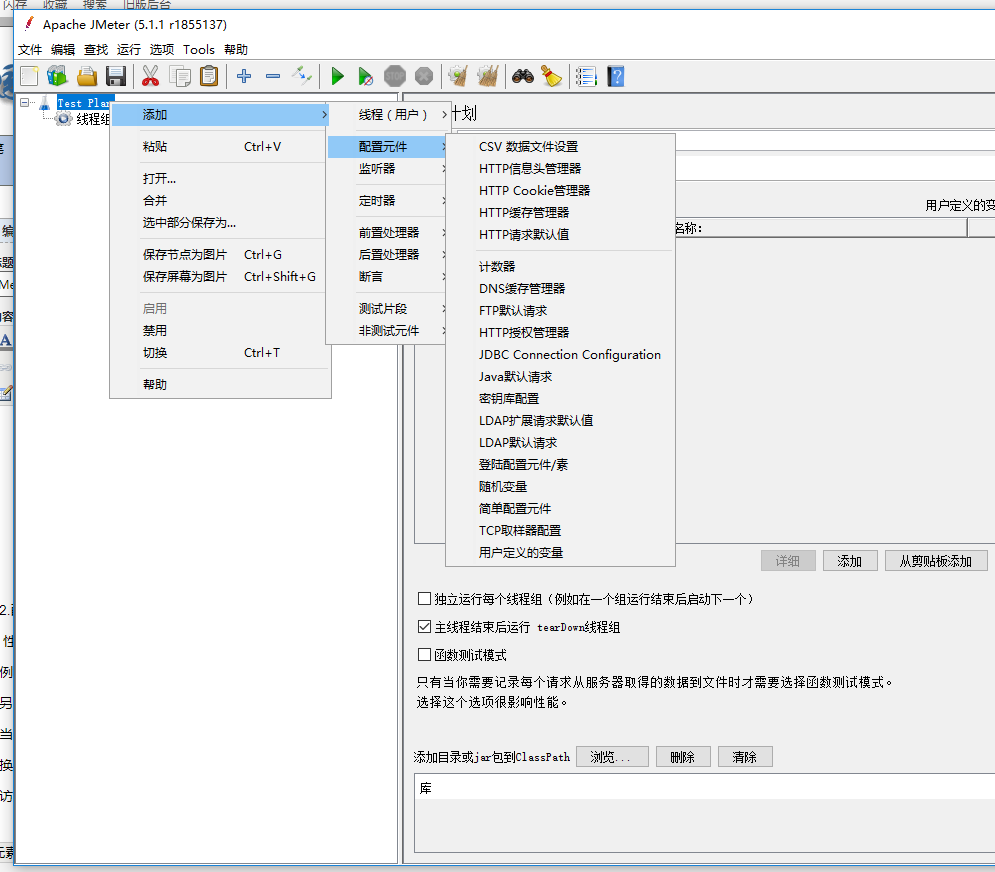995x872 pixels.
Task: Click the Clear results broom icon
Action: pos(458,77)
